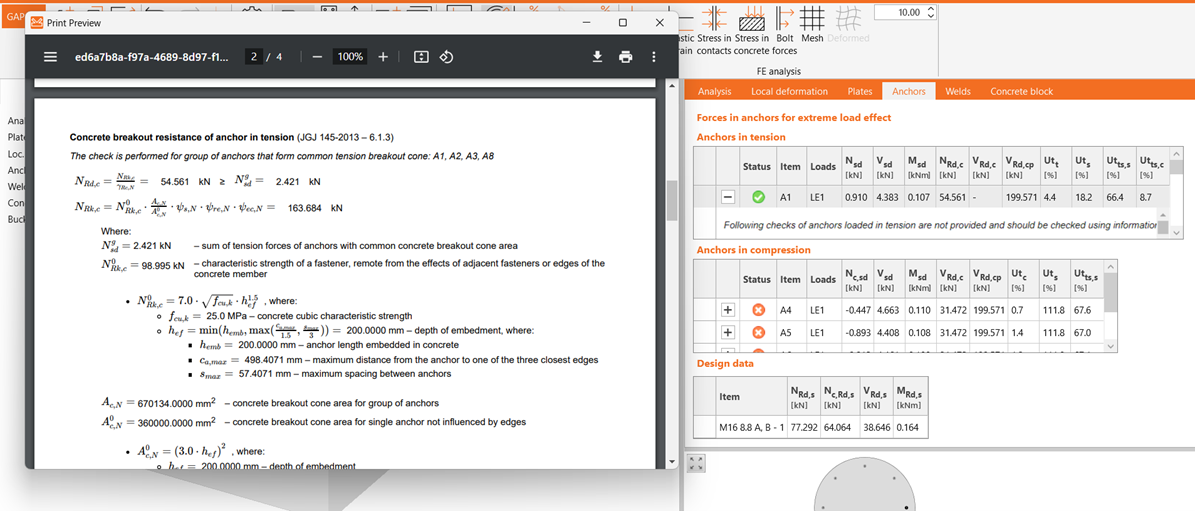Click the zoom out minus button

(317, 57)
